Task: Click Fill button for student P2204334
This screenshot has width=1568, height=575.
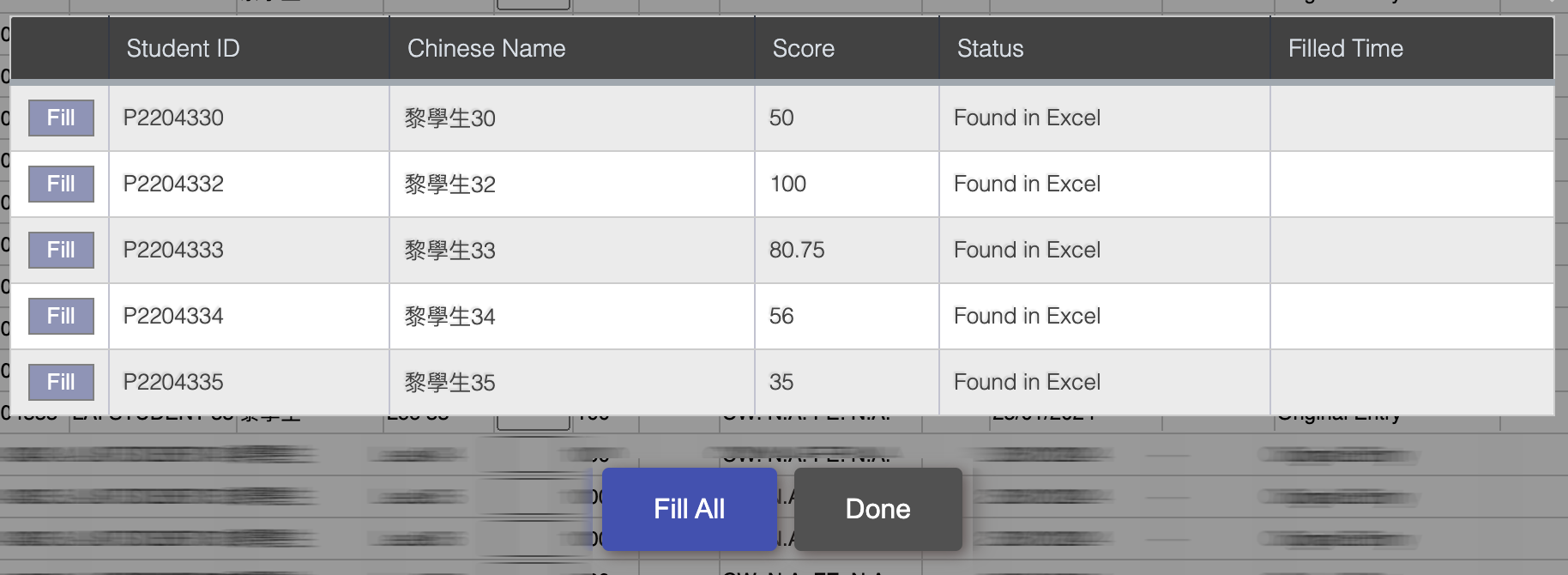Action: point(61,316)
